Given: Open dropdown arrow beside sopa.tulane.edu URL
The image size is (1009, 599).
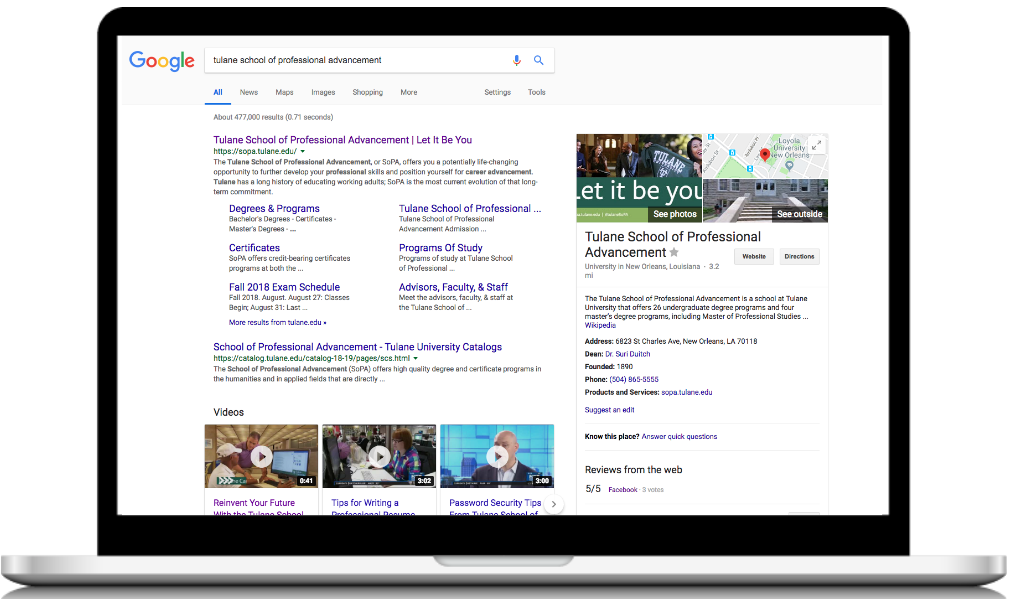Looking at the screenshot, I should pyautogui.click(x=303, y=151).
